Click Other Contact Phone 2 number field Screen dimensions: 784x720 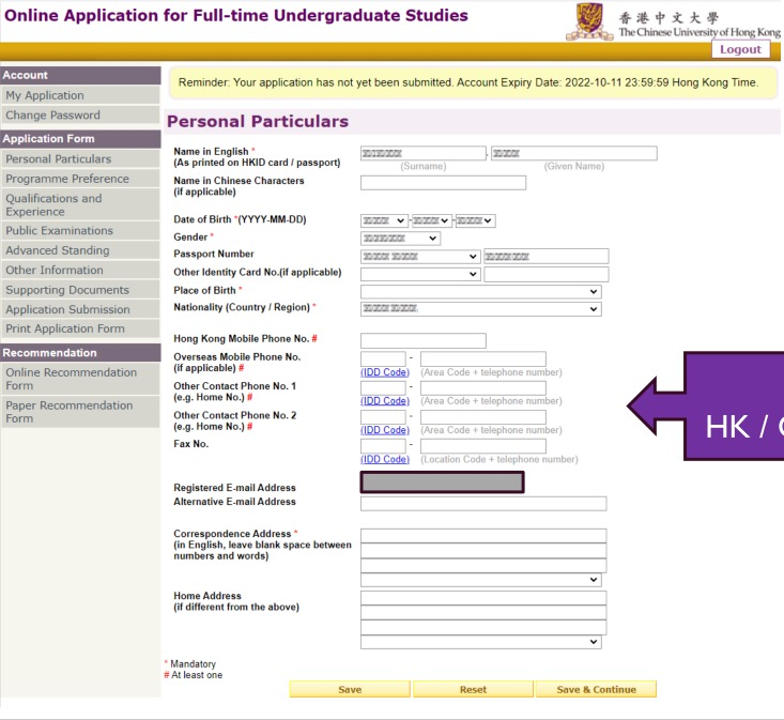click(483, 417)
